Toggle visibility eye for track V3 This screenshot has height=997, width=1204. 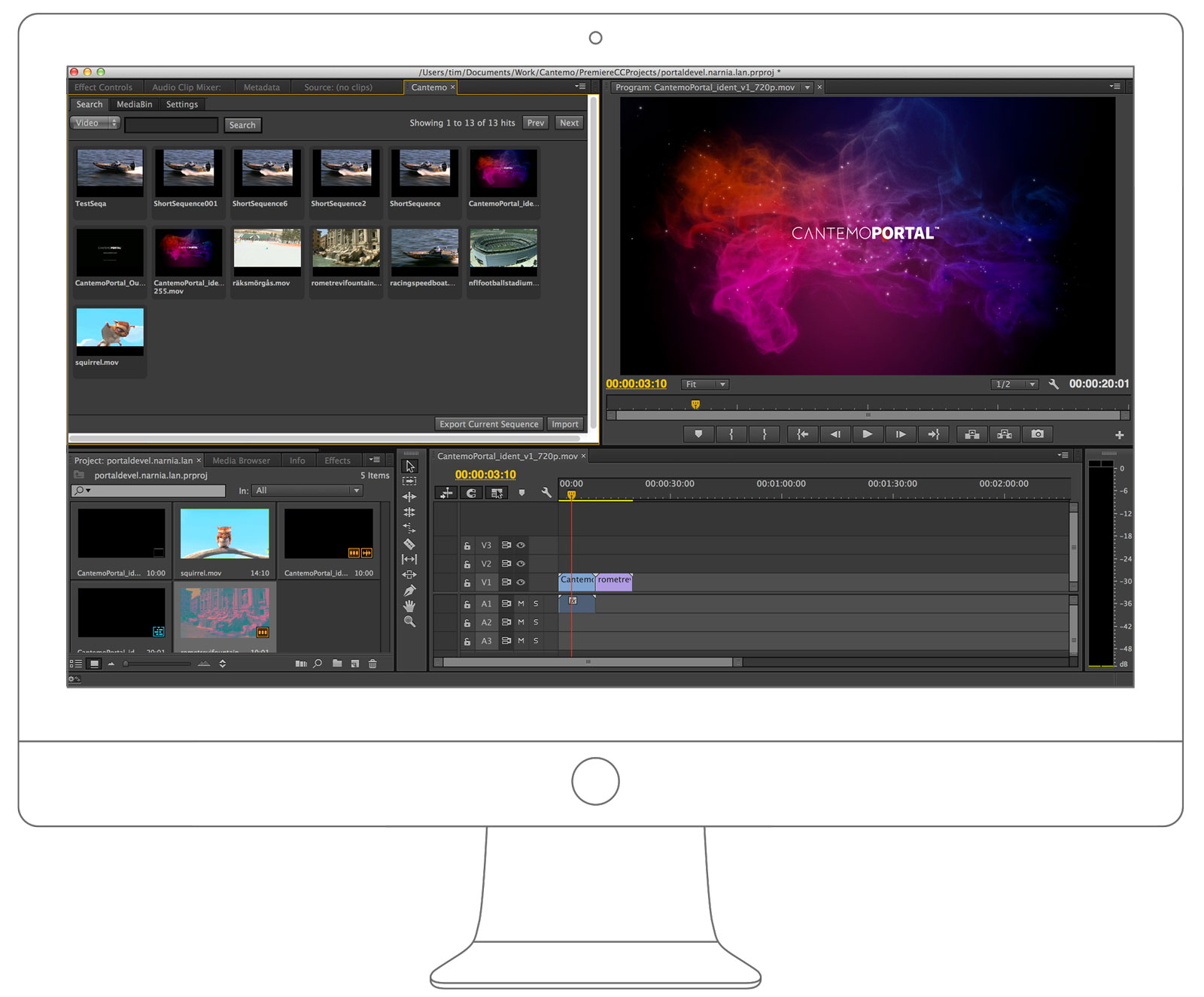coord(521,546)
